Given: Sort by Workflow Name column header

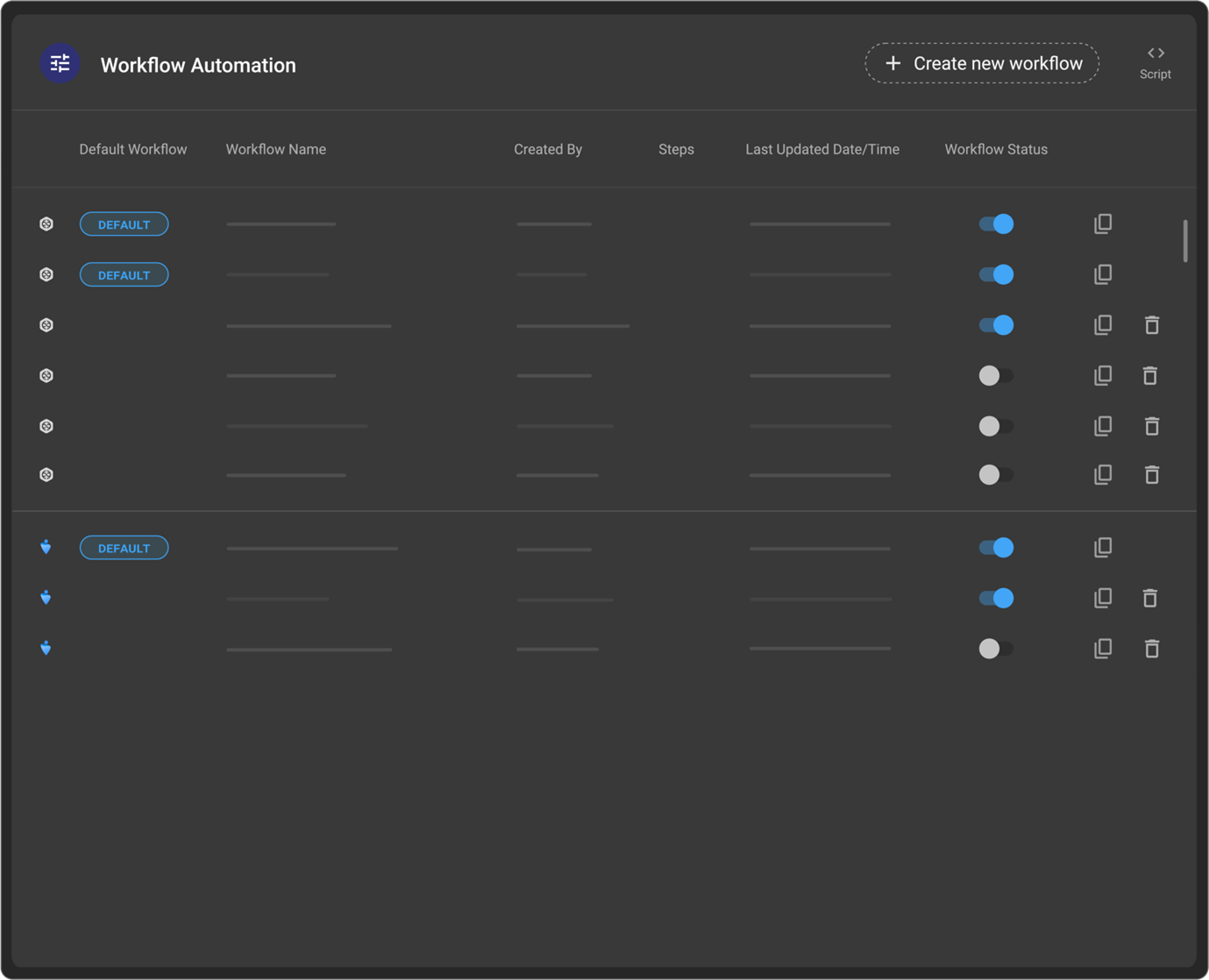Looking at the screenshot, I should (x=275, y=149).
